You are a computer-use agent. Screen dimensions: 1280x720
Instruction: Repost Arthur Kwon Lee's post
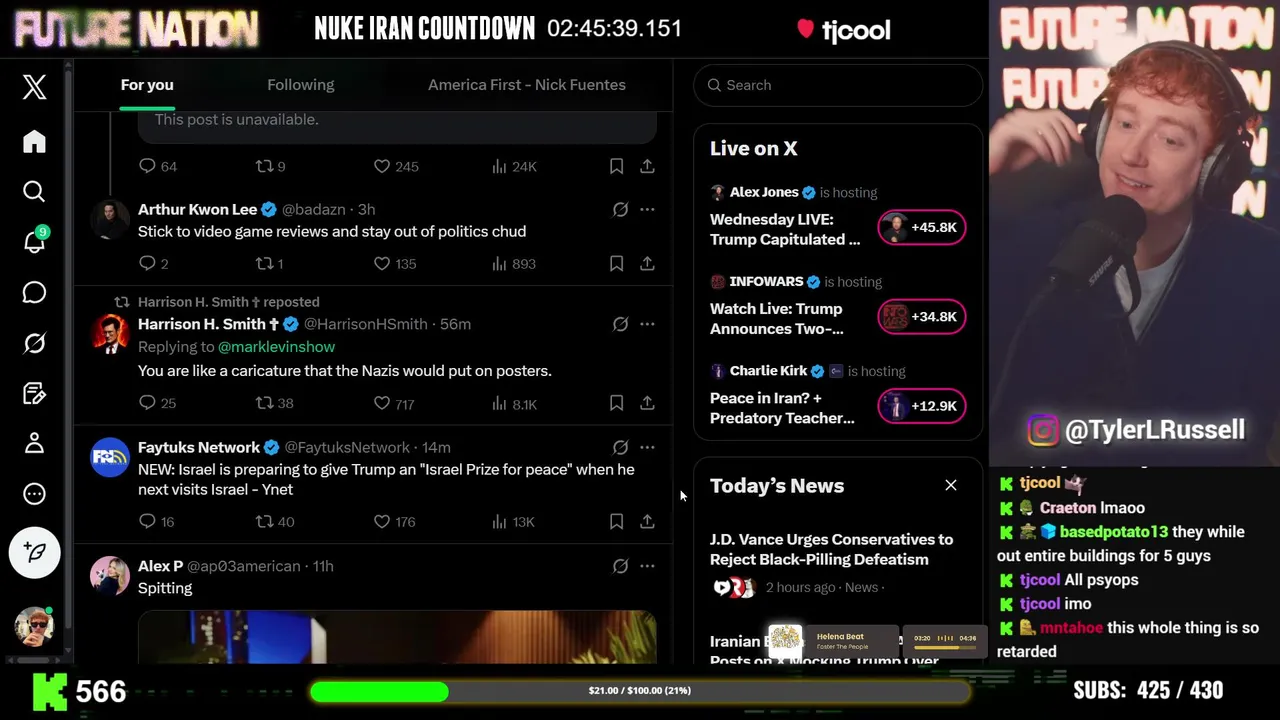coord(269,263)
